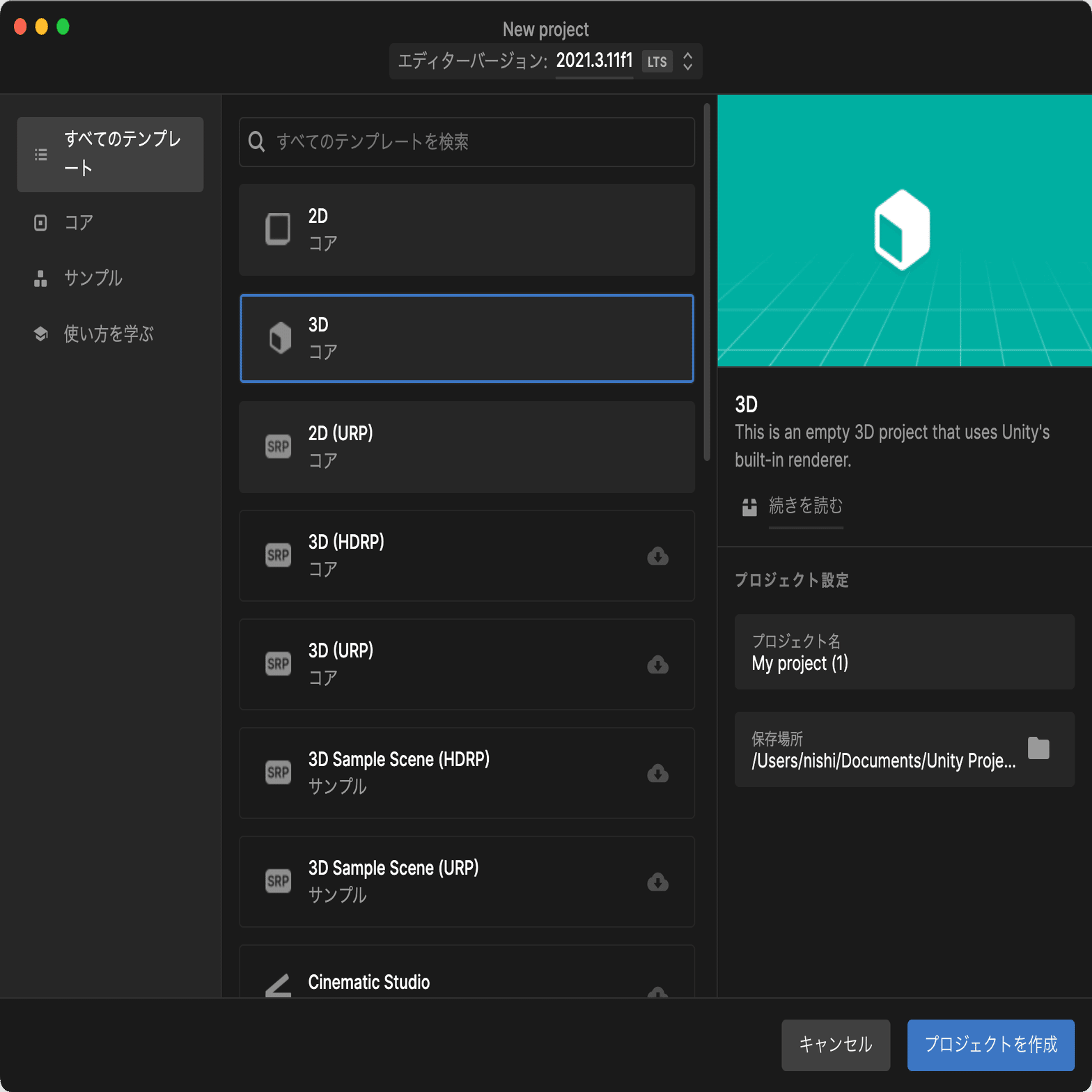The image size is (1092, 1092).
Task: Select the 使い方を学ぶ category
Action: coord(110,334)
